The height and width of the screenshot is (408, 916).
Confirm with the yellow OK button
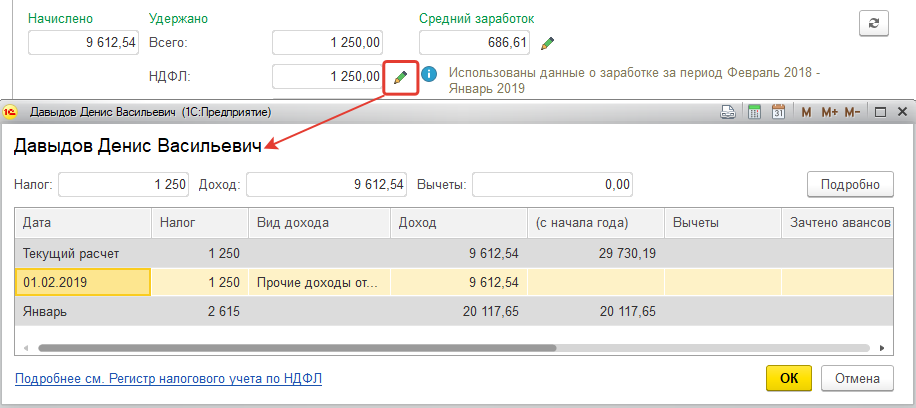789,378
